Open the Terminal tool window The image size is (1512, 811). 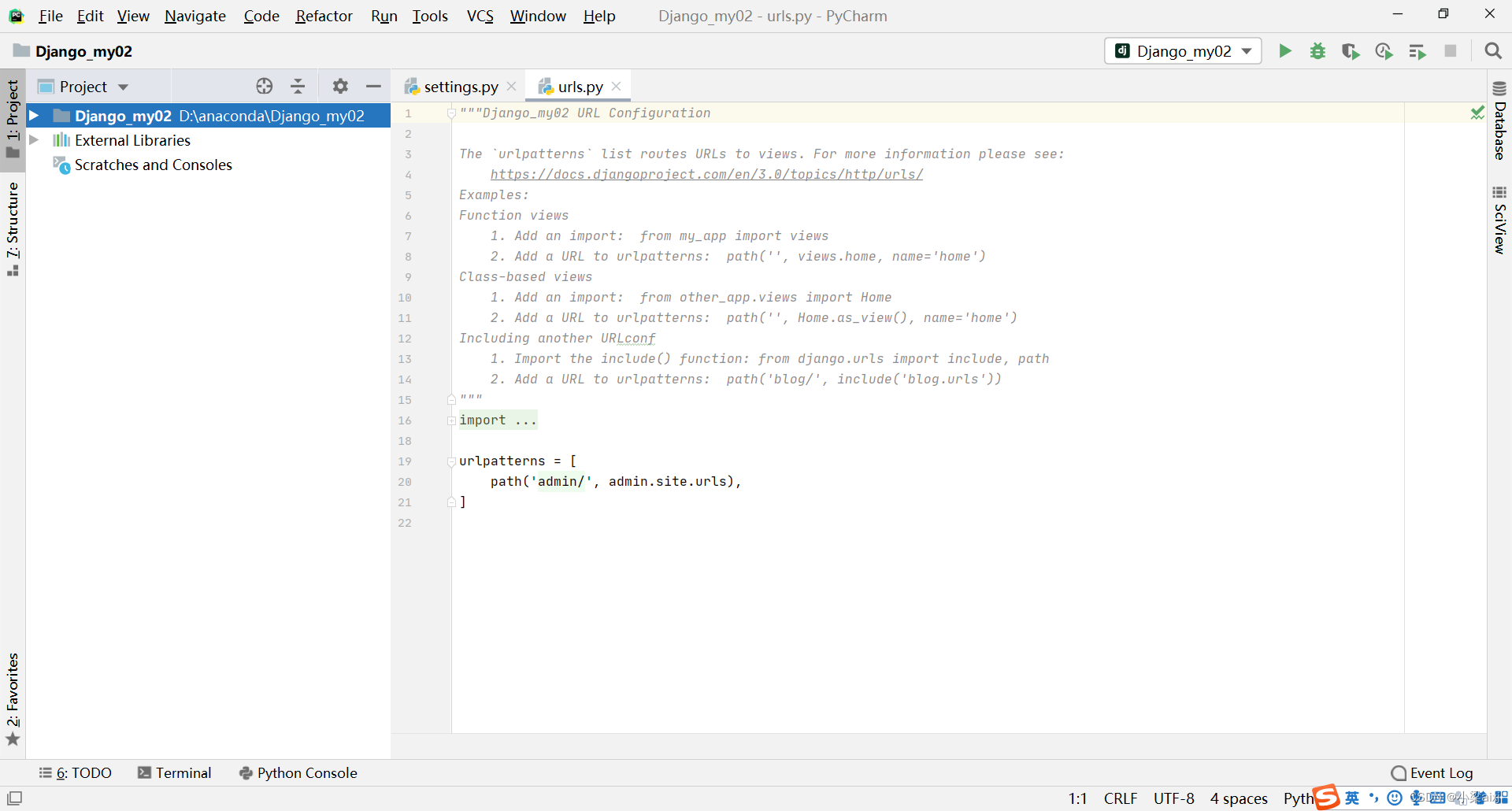(175, 773)
